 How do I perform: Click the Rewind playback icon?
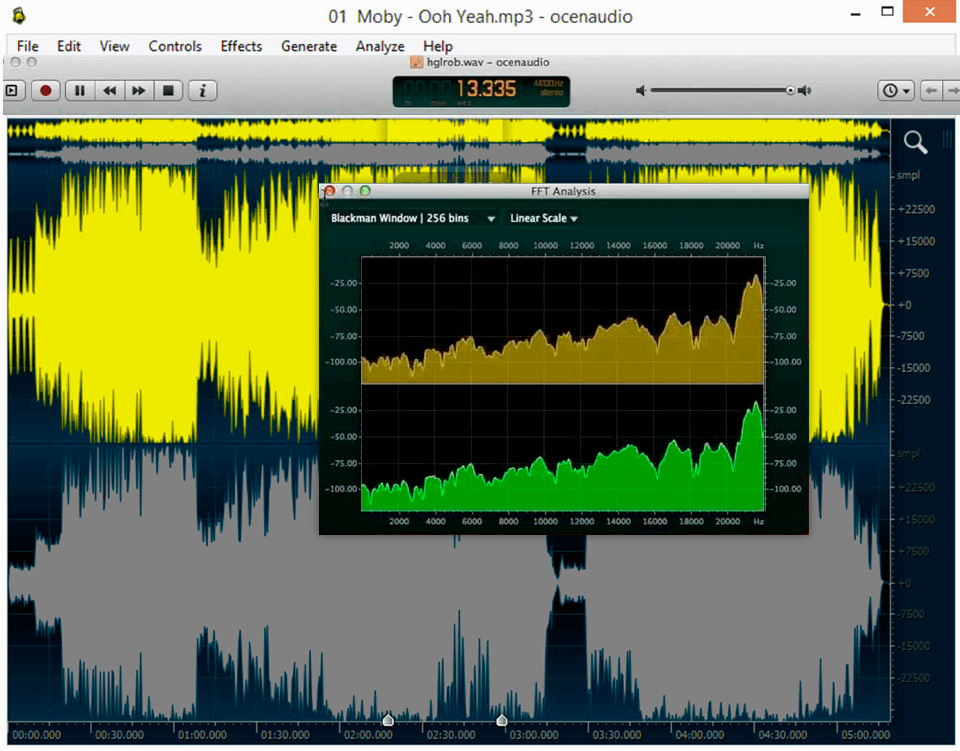click(109, 90)
